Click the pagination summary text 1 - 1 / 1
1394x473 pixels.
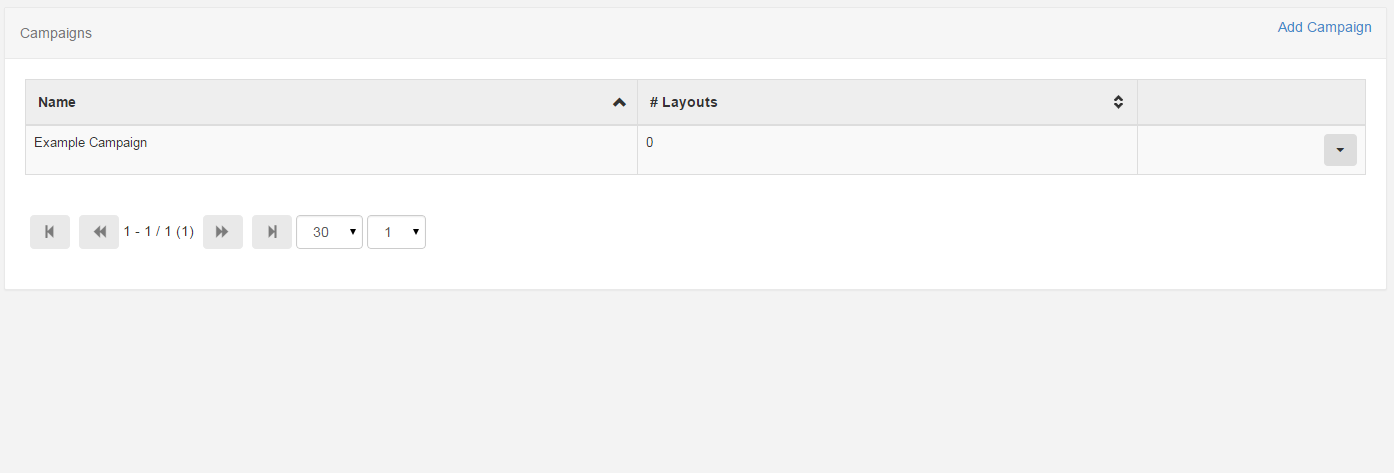[x=148, y=232]
